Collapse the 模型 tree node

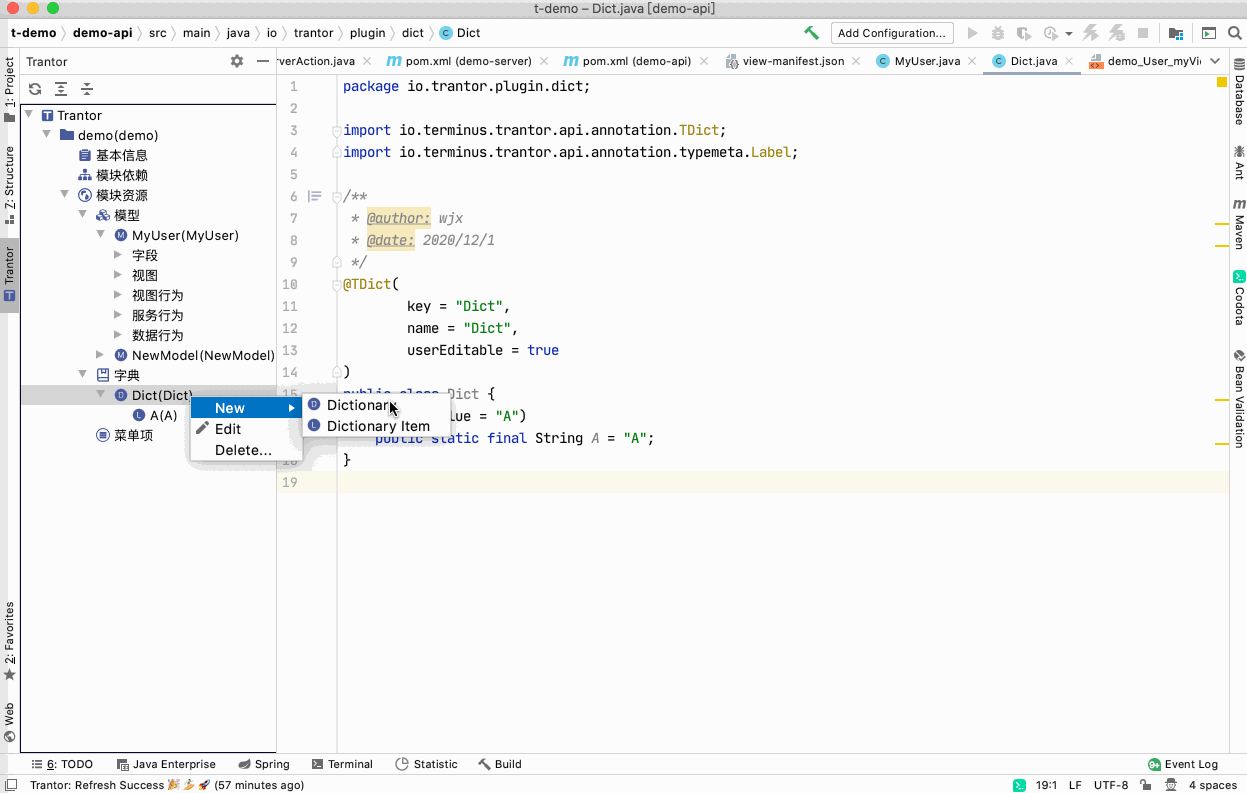82,215
